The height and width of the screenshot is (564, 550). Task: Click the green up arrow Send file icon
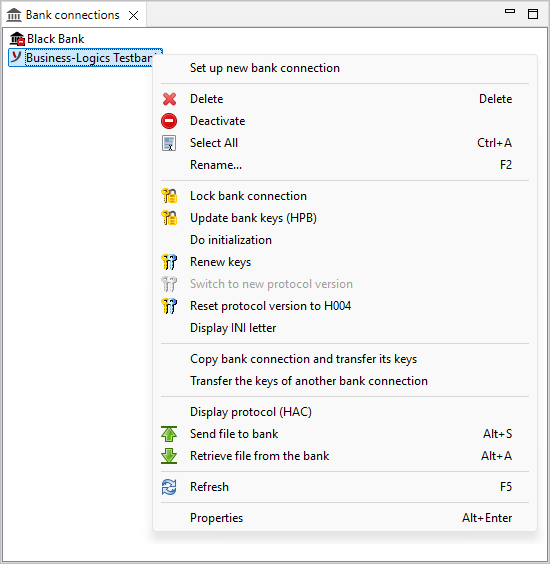pyautogui.click(x=169, y=434)
